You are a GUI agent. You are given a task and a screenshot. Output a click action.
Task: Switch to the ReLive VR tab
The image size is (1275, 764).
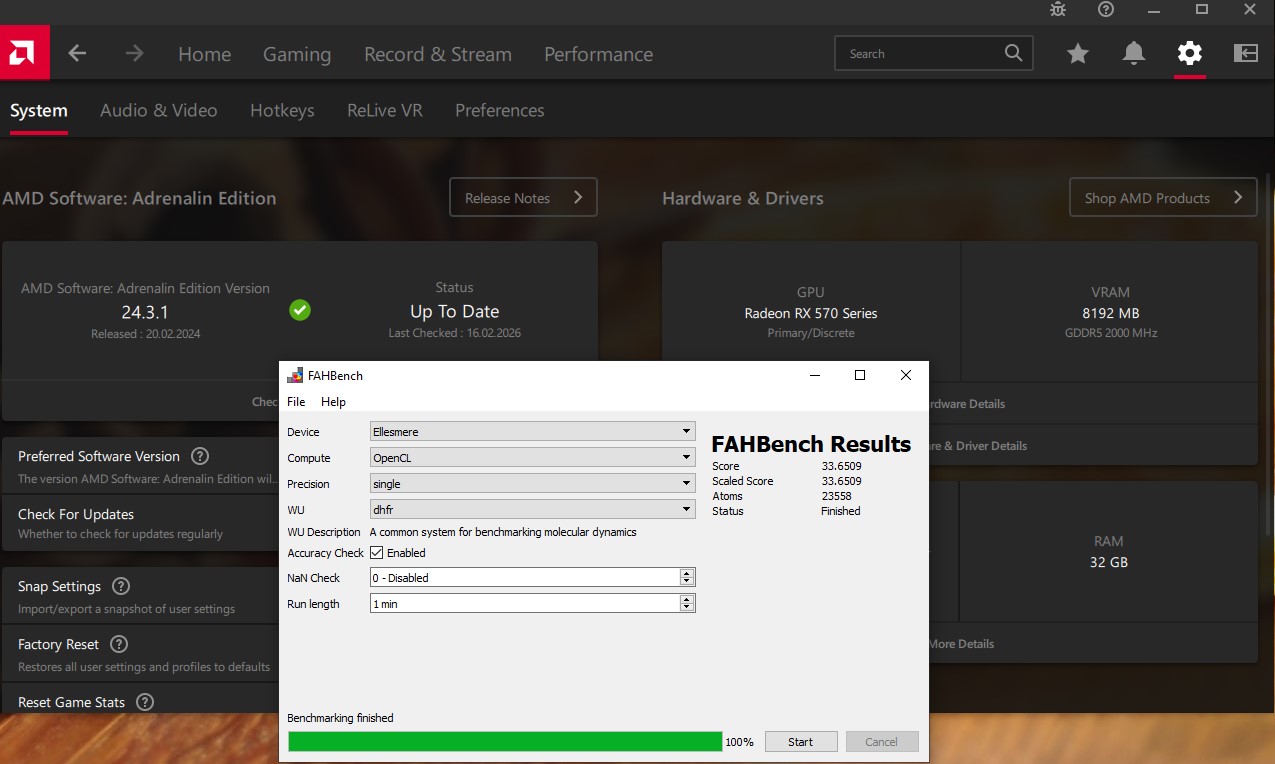pos(385,110)
